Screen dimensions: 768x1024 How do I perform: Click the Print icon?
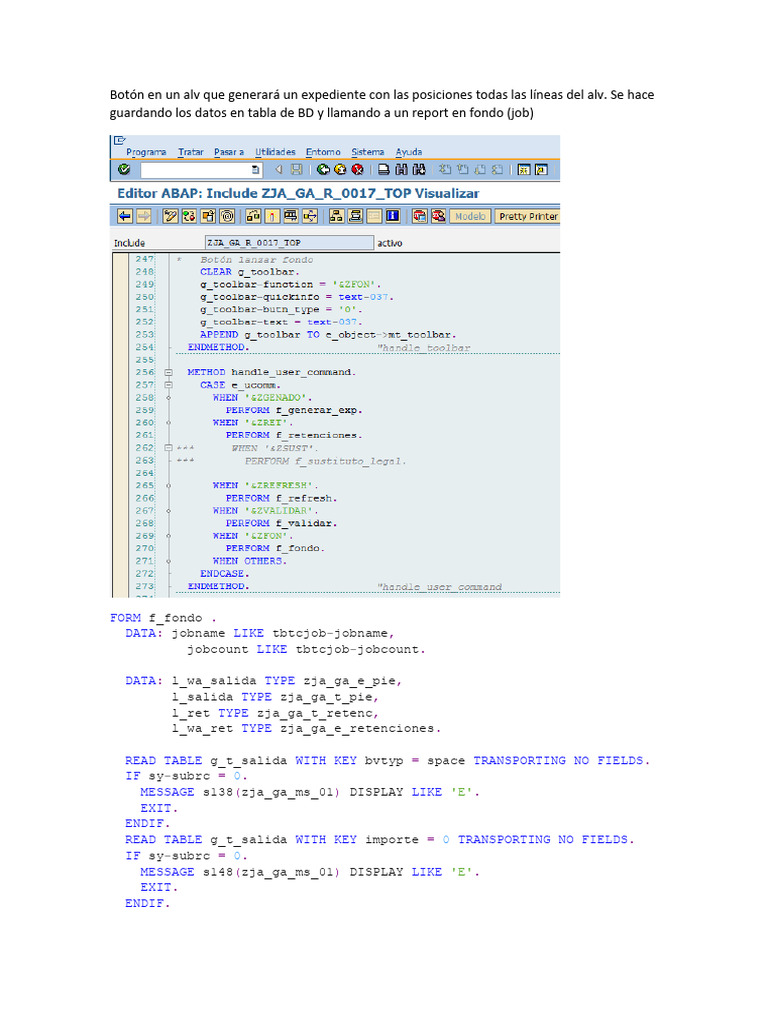point(383,170)
